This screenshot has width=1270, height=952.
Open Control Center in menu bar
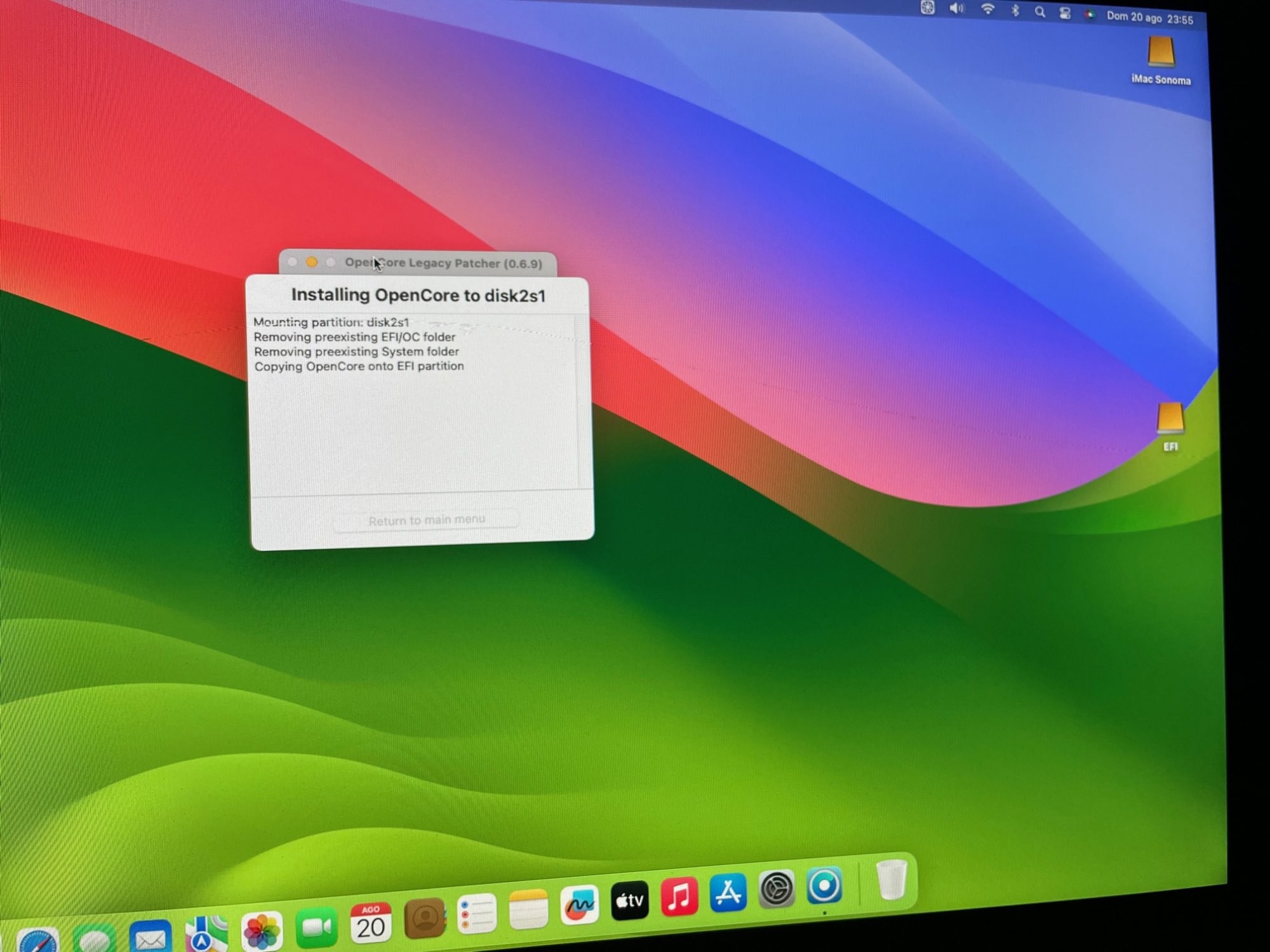pos(1065,13)
